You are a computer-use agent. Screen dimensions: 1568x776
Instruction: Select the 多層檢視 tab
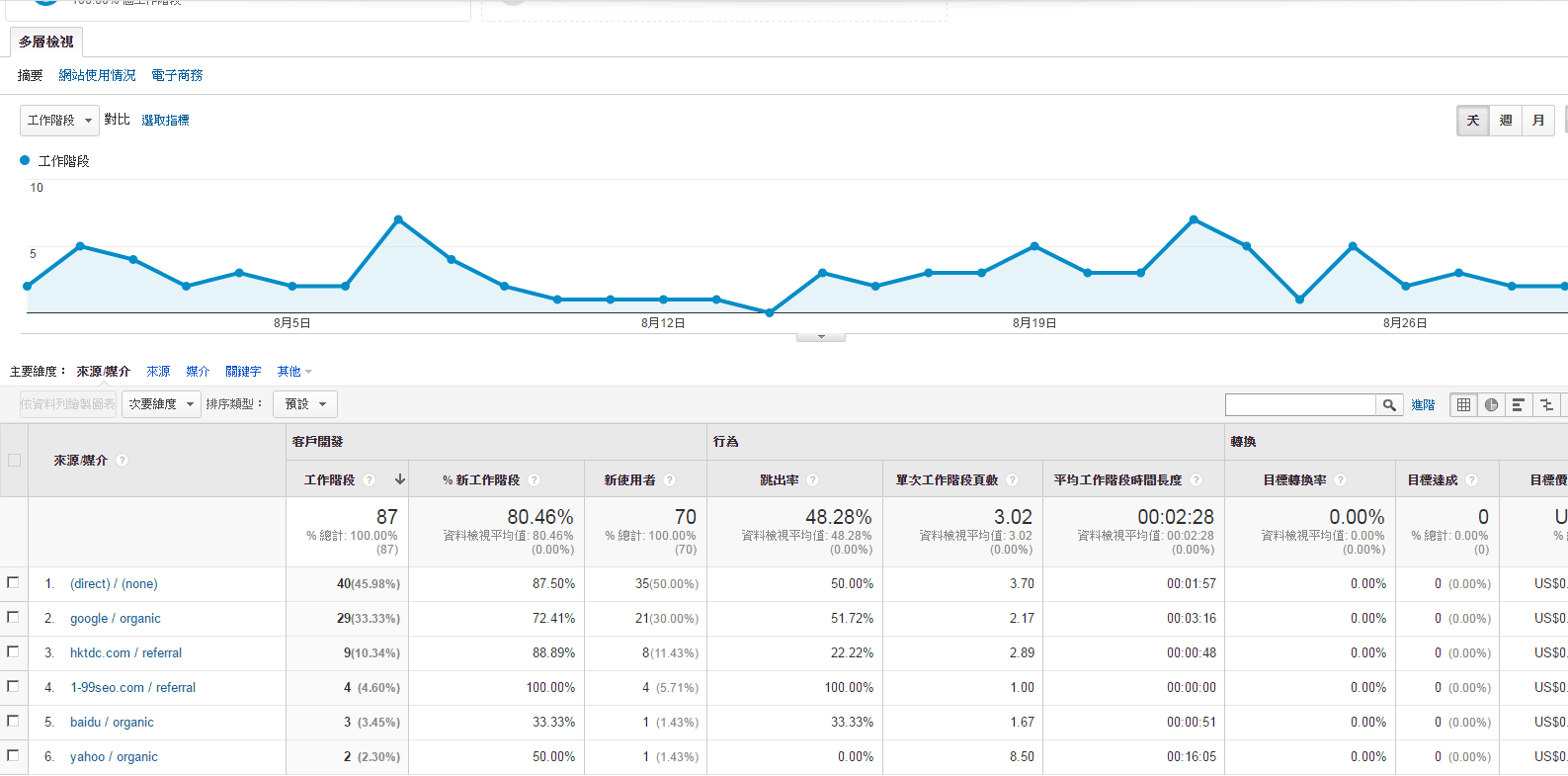[46, 42]
